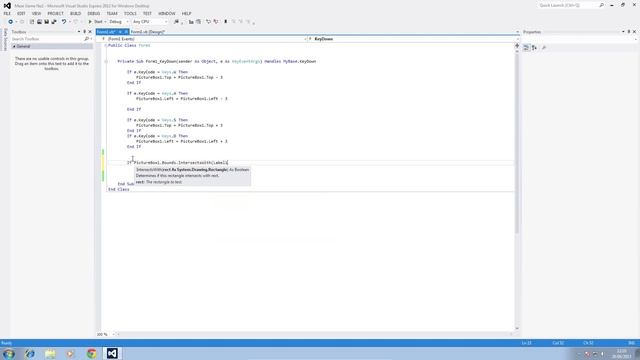
Task: Click the Save toolbar icon
Action: [47, 22]
